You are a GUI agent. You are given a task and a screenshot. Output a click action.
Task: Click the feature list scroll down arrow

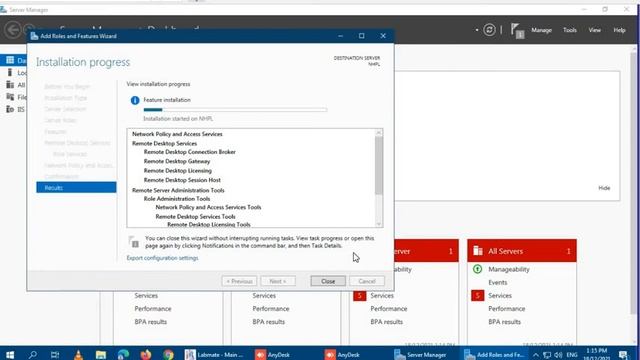pyautogui.click(x=379, y=224)
